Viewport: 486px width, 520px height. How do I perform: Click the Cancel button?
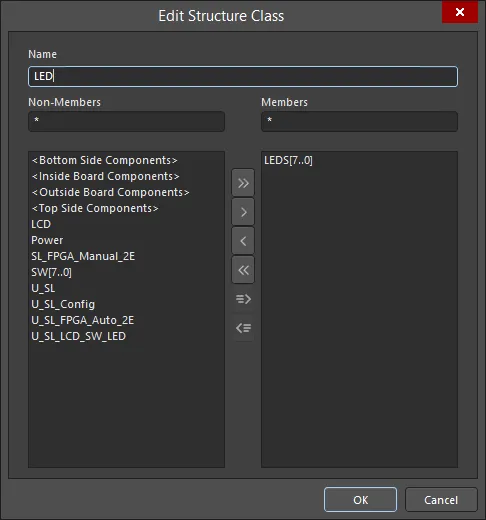coord(441,500)
